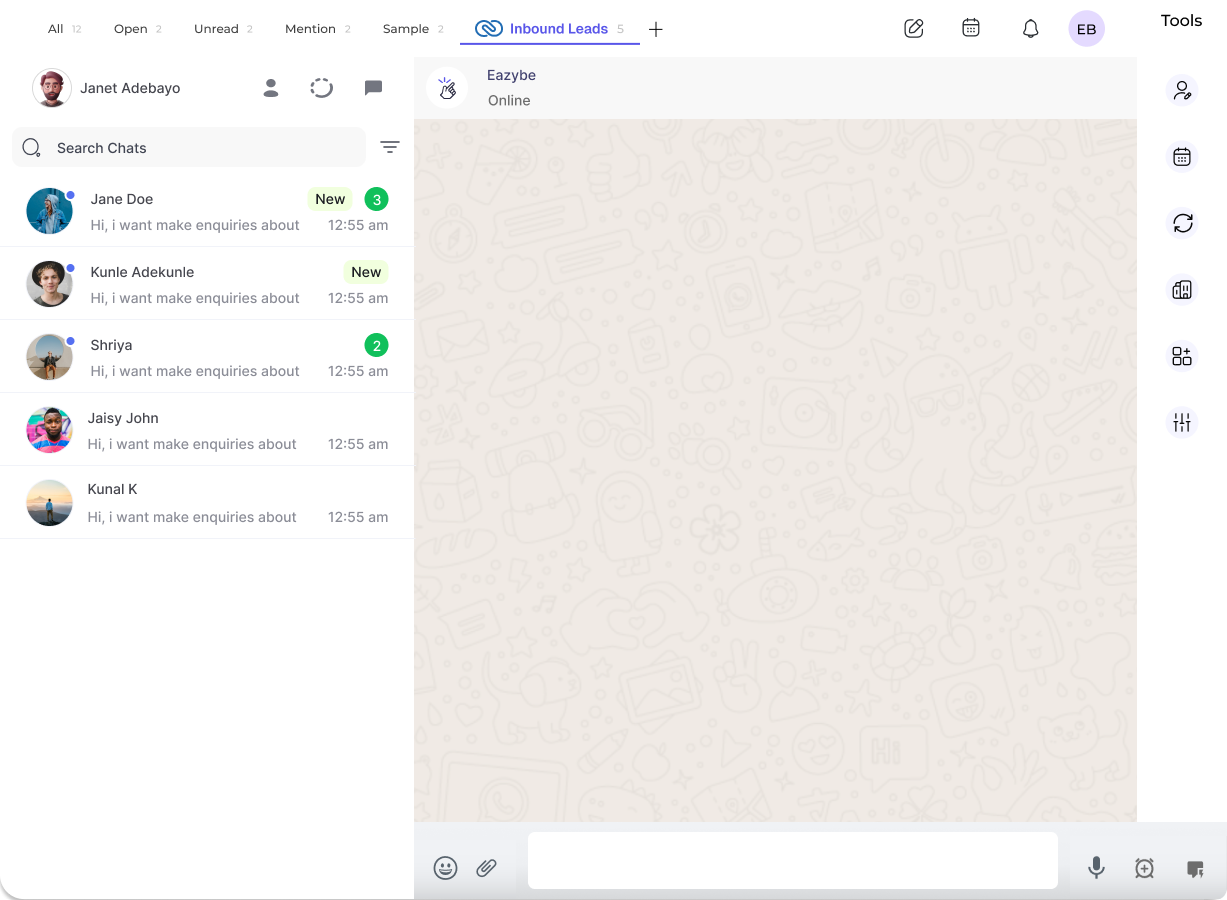
Task: Click Kunal K's avatar
Action: [49, 503]
